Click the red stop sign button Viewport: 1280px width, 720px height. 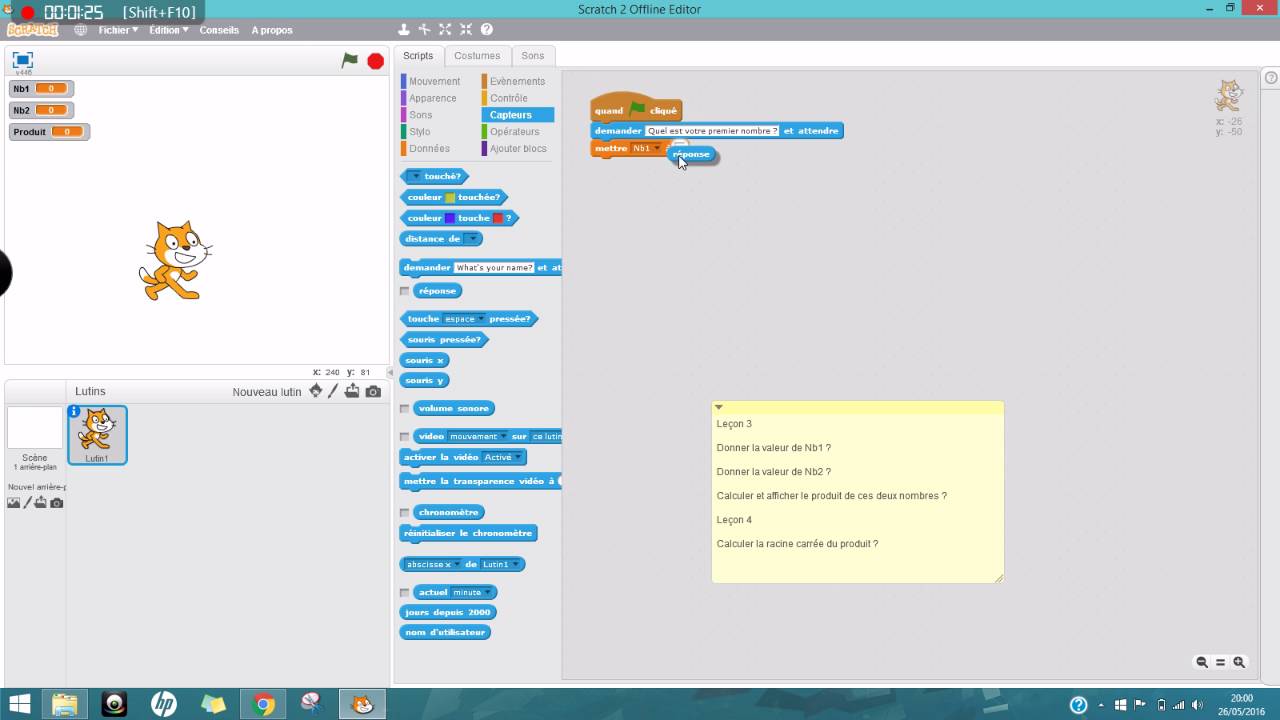376,61
